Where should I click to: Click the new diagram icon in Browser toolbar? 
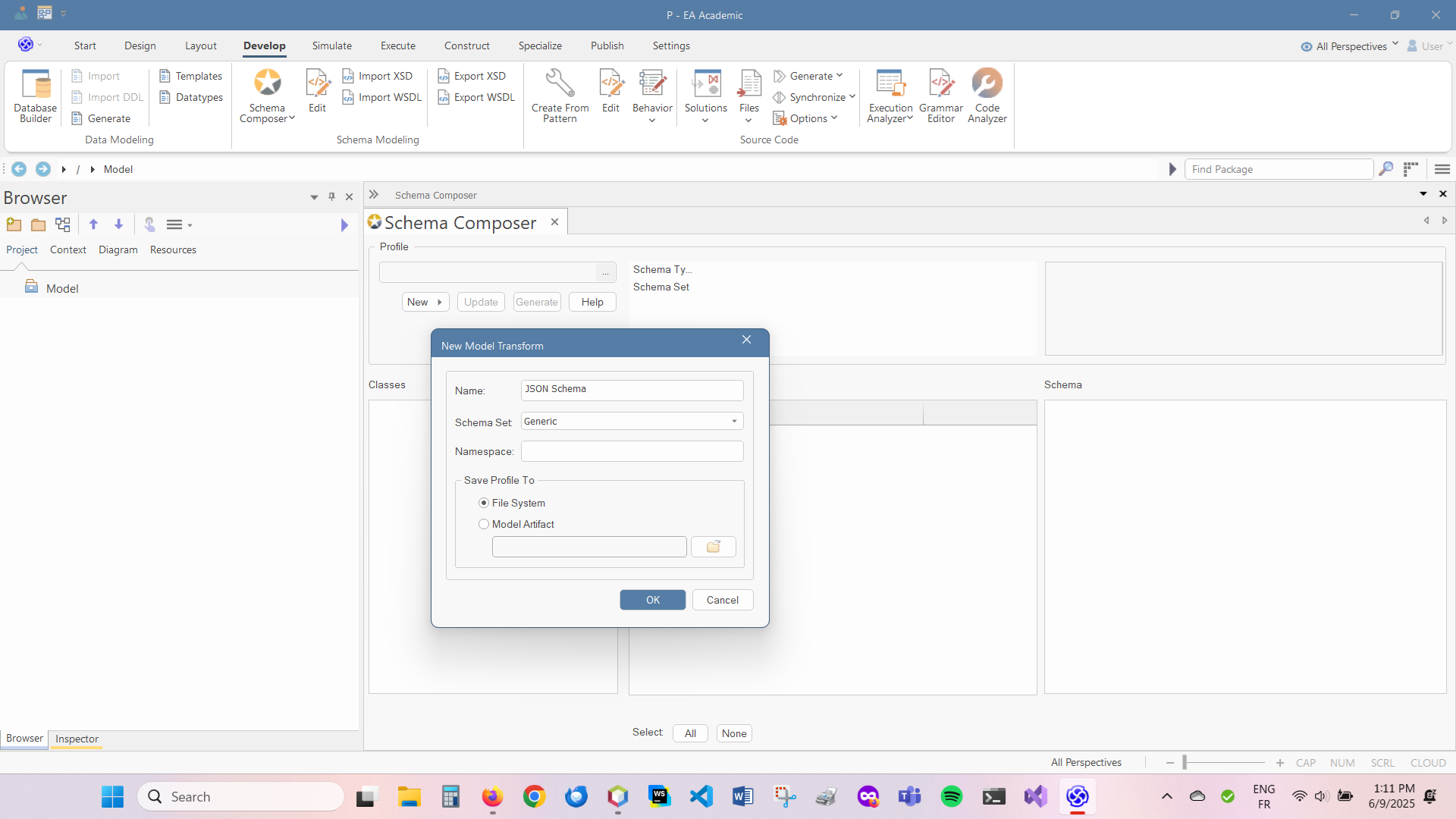point(63,224)
